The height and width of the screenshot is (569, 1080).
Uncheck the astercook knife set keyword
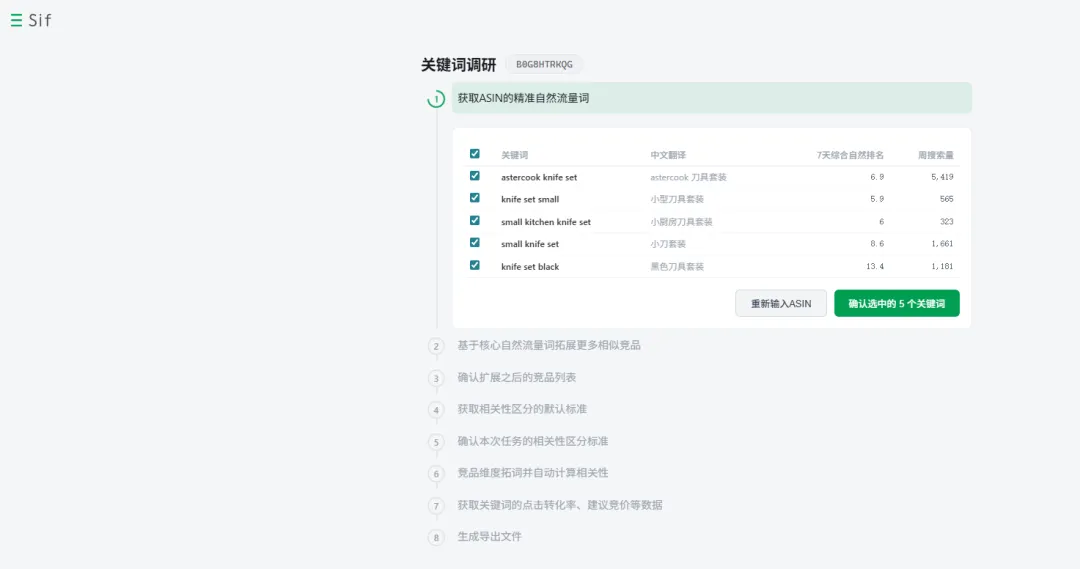click(x=475, y=176)
